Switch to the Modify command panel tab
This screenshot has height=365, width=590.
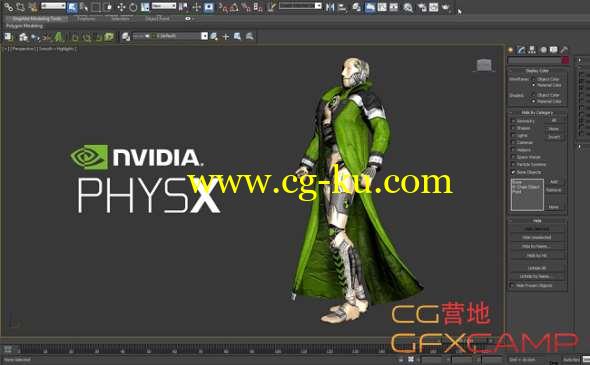pos(521,50)
